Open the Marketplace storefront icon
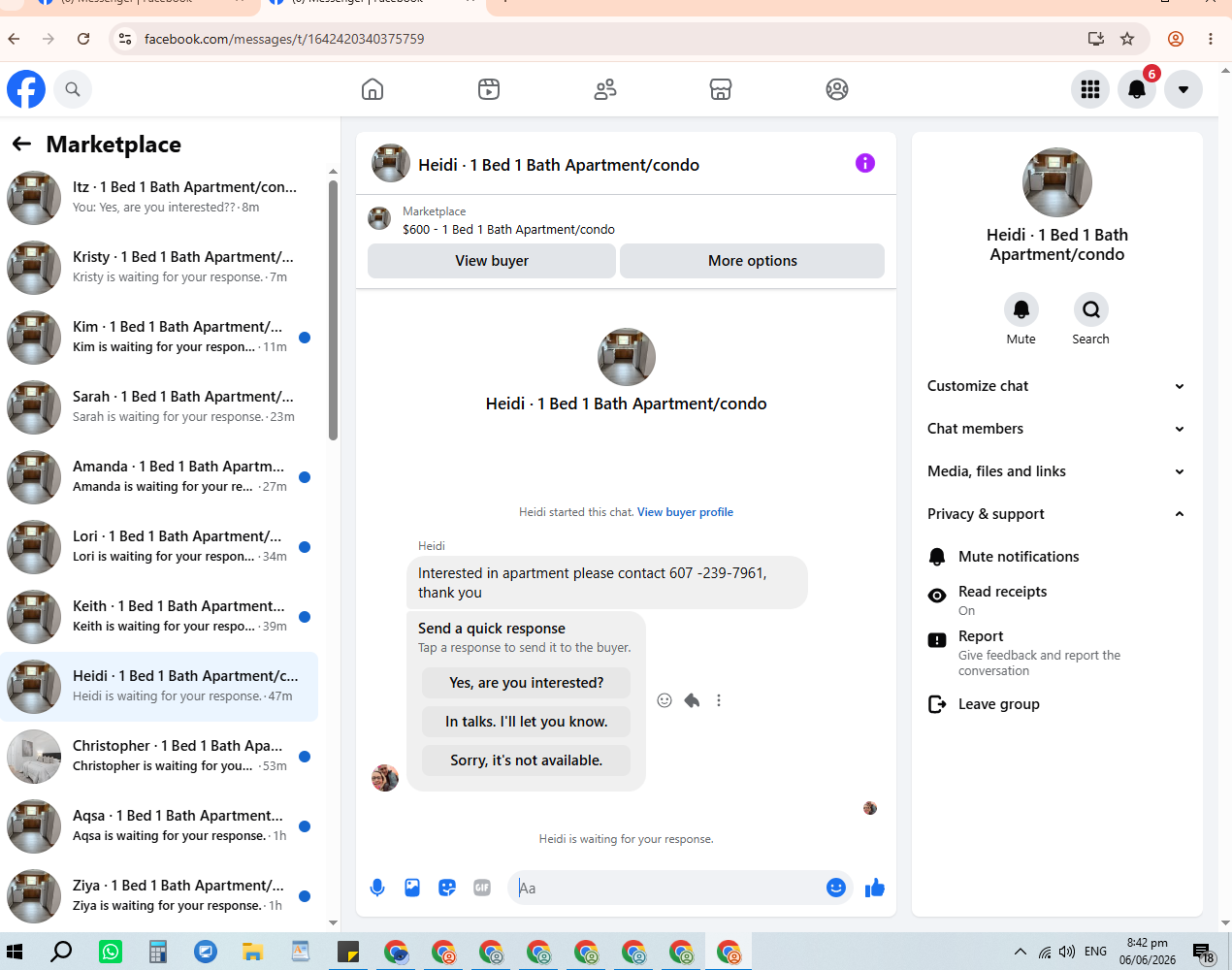The height and width of the screenshot is (970, 1232). (721, 89)
